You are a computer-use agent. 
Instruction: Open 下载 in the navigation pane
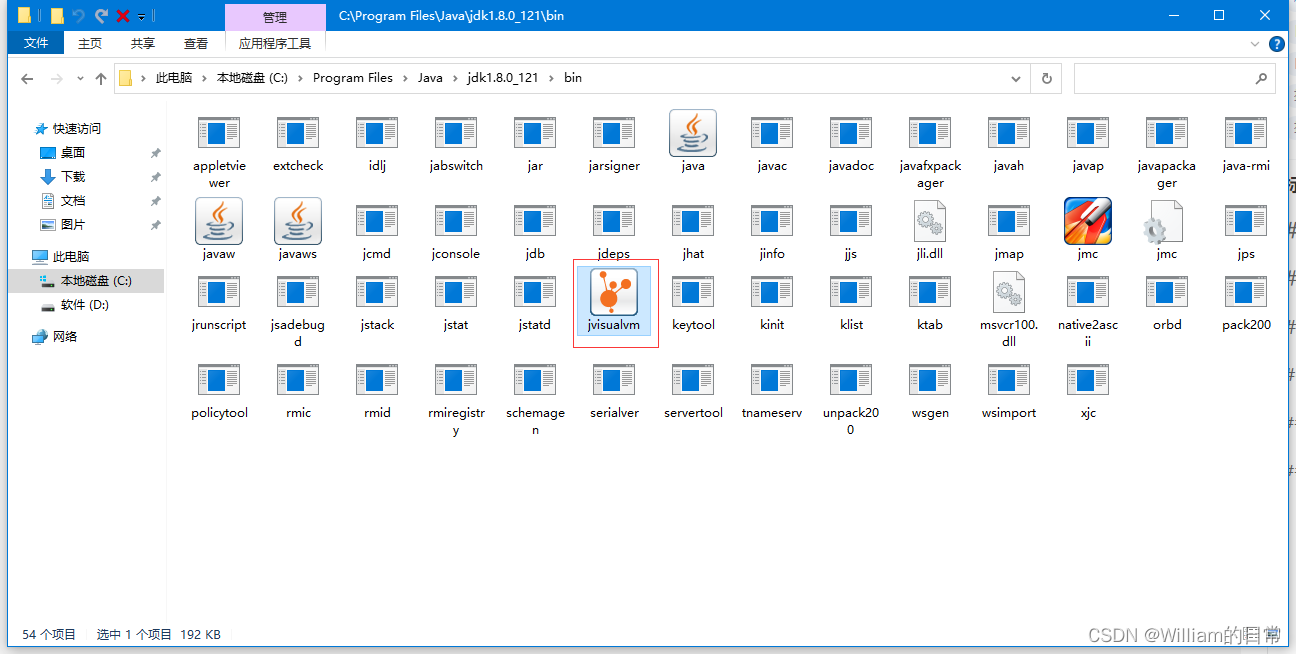point(73,177)
